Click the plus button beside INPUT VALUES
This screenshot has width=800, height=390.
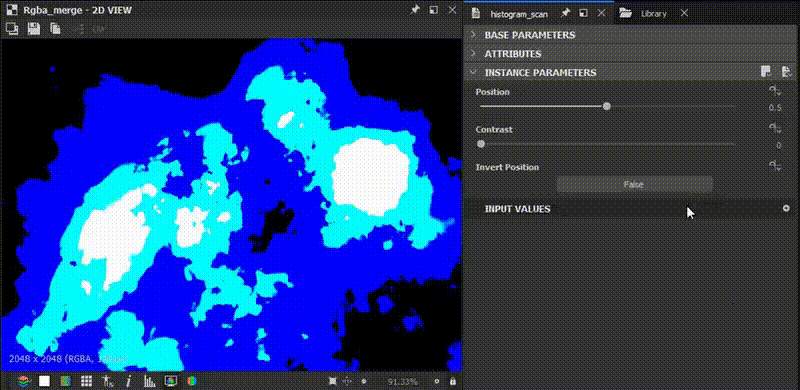coord(786,208)
